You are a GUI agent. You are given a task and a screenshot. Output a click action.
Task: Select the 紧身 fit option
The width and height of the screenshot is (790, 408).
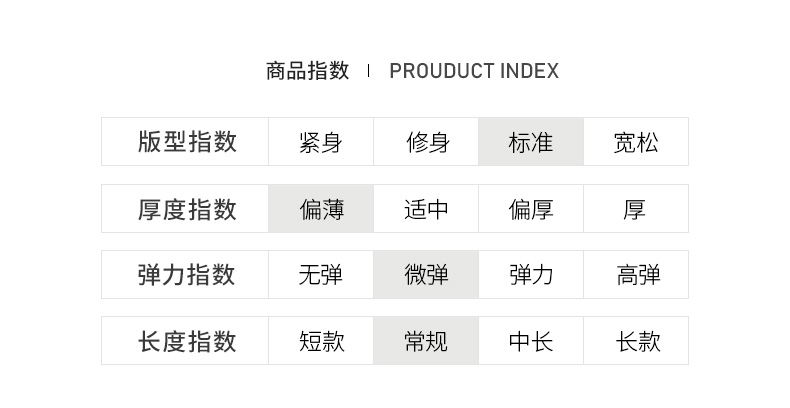point(320,142)
